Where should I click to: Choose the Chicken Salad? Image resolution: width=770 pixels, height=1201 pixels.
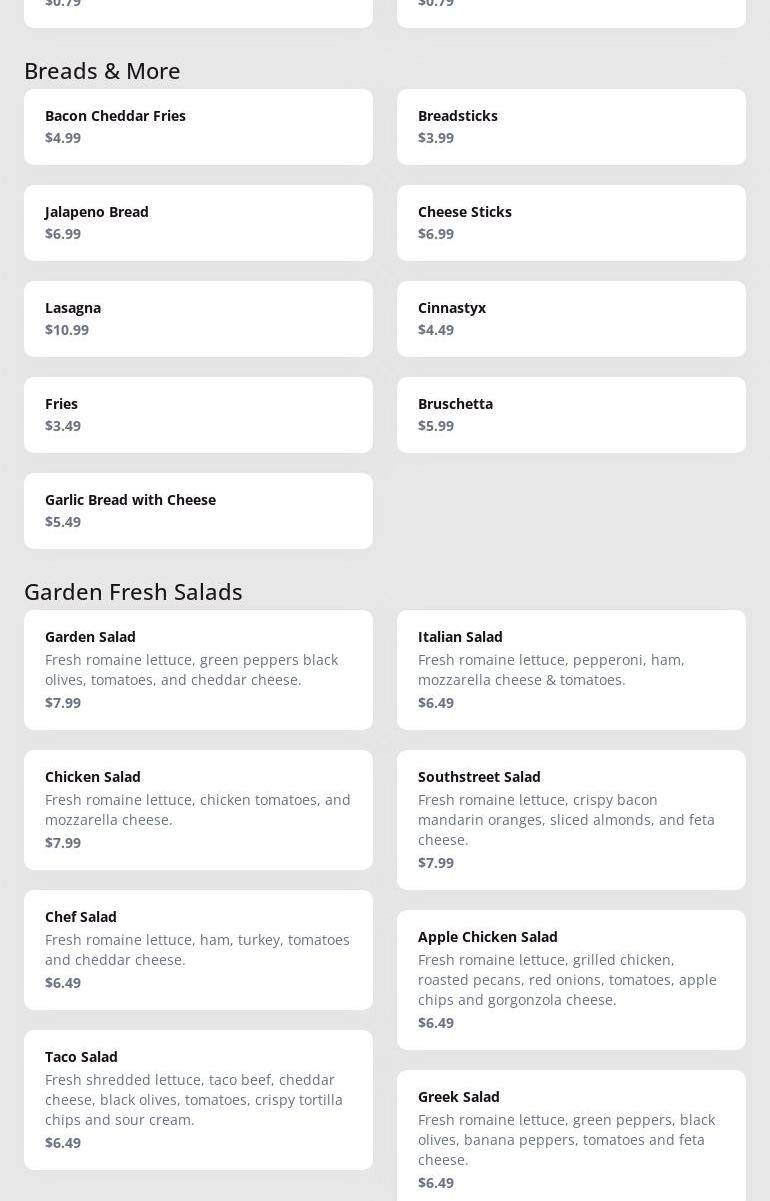pyautogui.click(x=198, y=810)
